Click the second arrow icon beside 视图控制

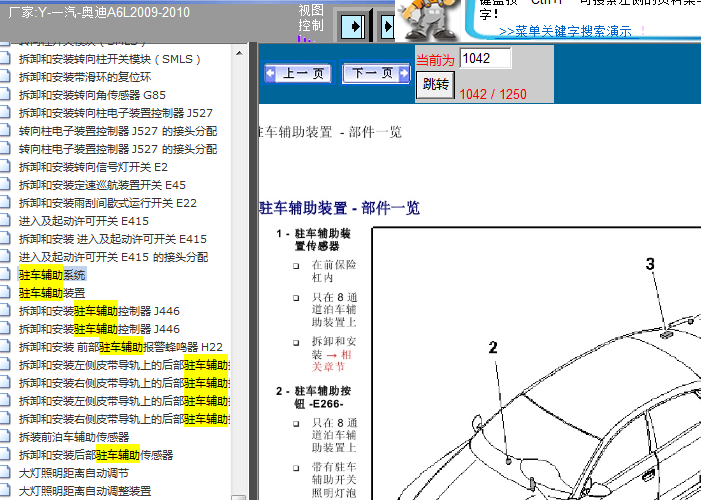coord(387,26)
